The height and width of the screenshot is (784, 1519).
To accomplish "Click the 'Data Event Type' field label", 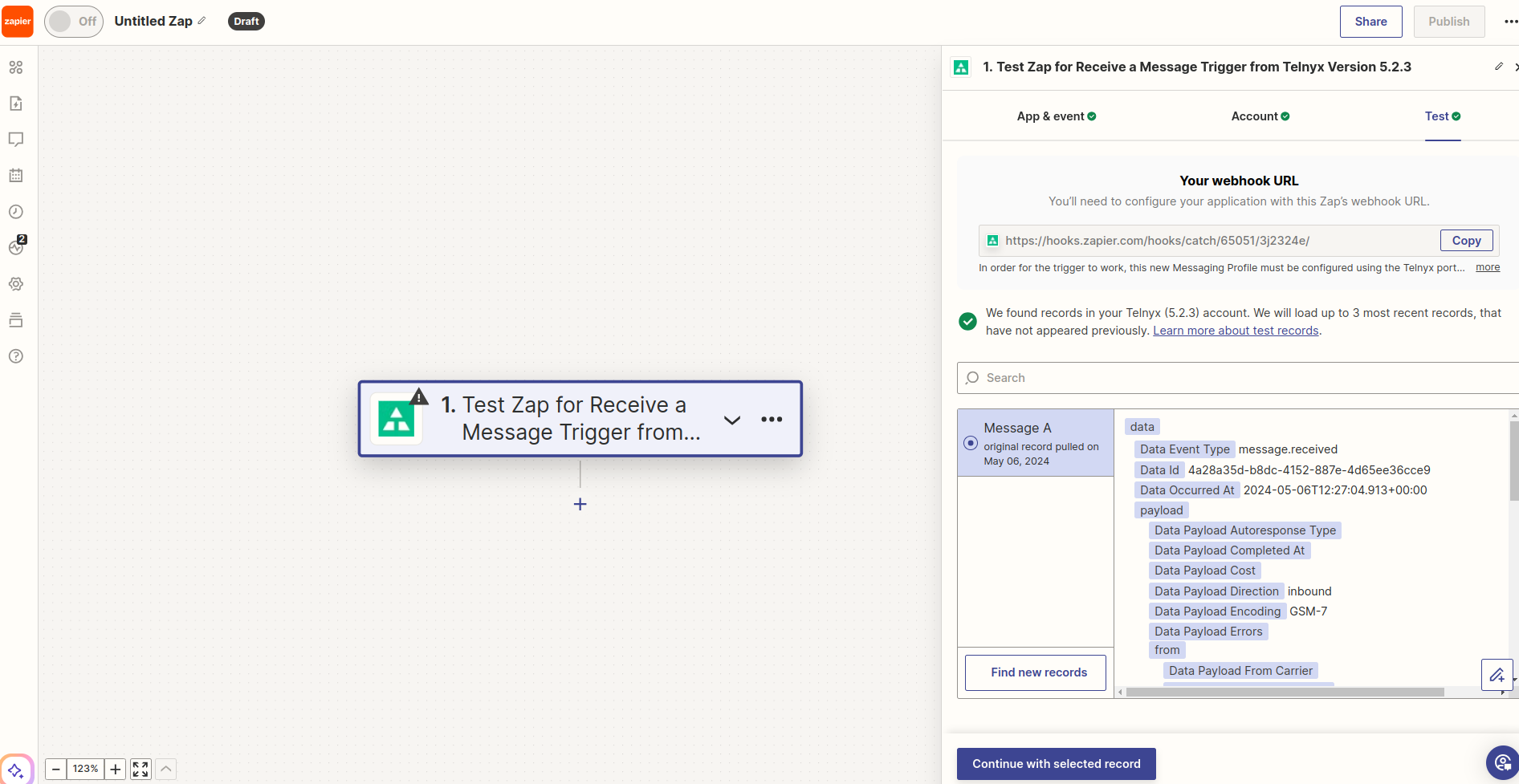I will pyautogui.click(x=1184, y=449).
